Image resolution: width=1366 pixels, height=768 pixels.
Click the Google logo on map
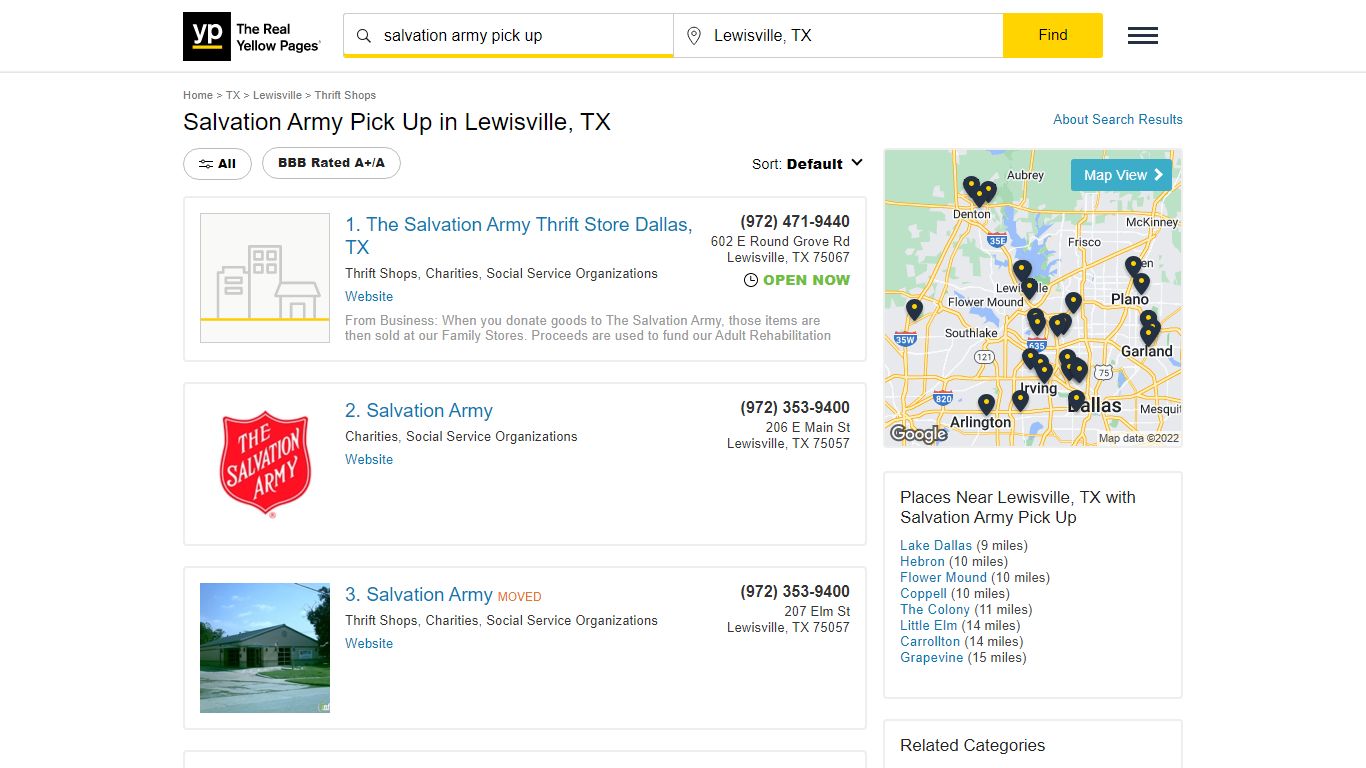[918, 434]
